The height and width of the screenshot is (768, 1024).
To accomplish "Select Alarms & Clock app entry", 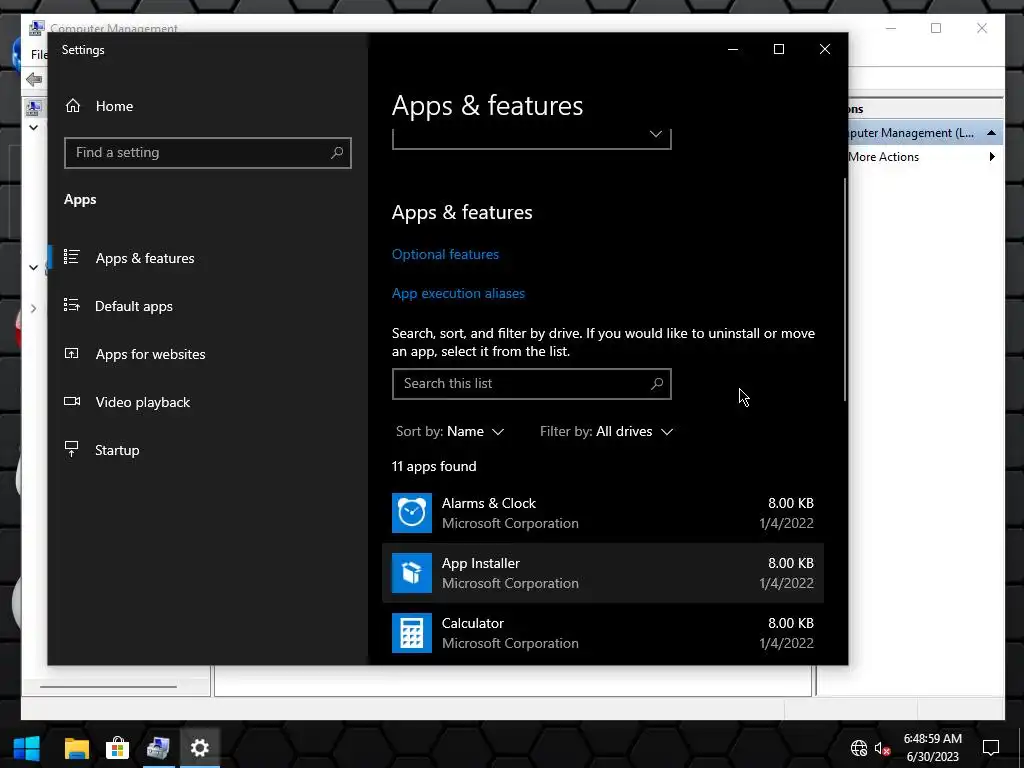I will click(603, 513).
